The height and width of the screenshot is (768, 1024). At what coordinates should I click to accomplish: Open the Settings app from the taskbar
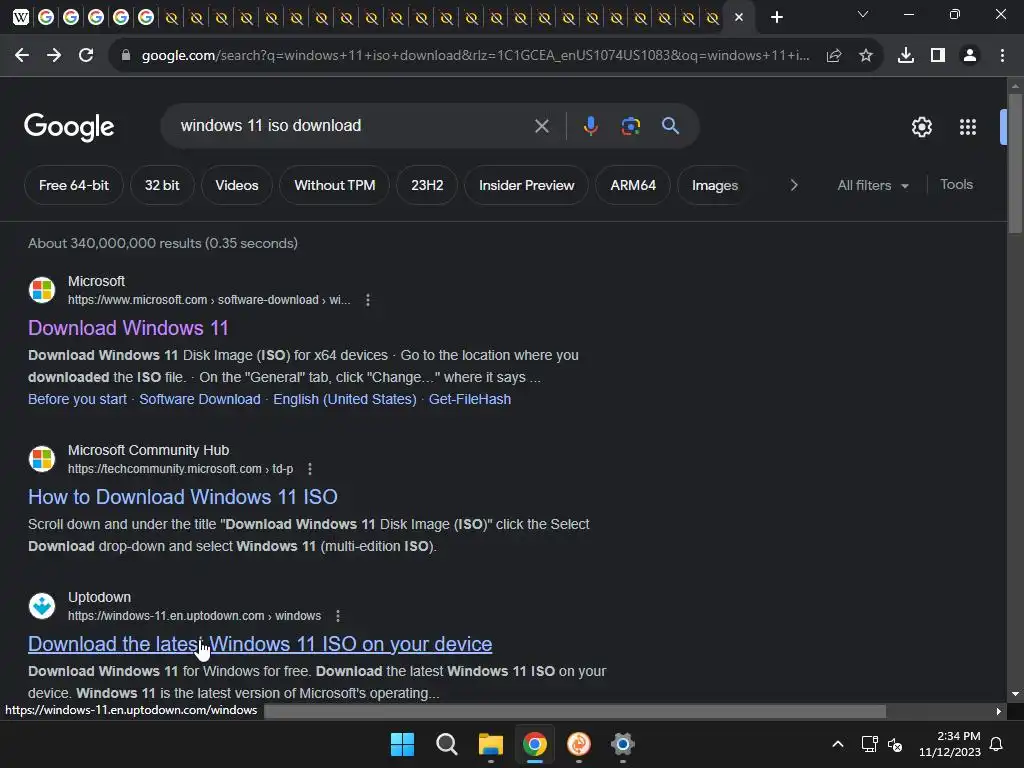click(x=622, y=744)
